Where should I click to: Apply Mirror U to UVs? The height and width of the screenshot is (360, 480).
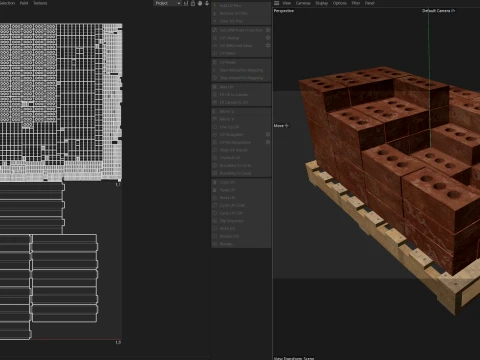coord(241,111)
